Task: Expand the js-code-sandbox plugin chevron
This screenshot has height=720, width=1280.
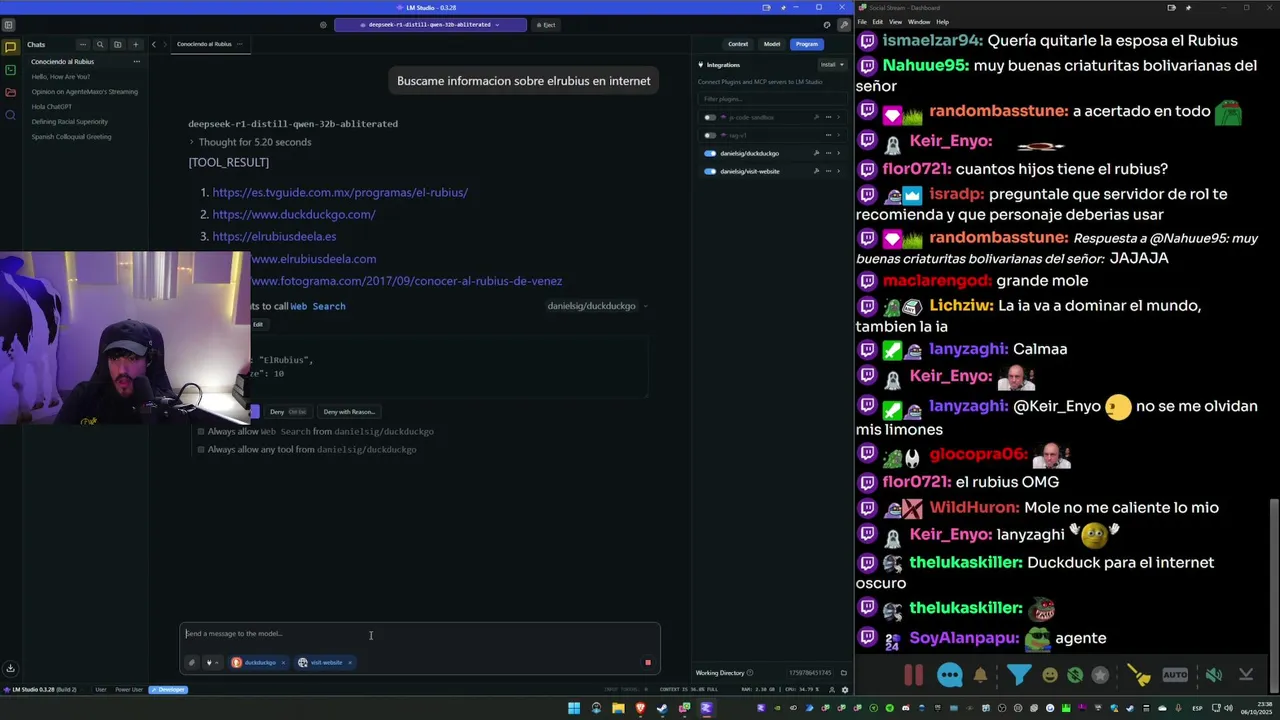Action: pyautogui.click(x=838, y=117)
